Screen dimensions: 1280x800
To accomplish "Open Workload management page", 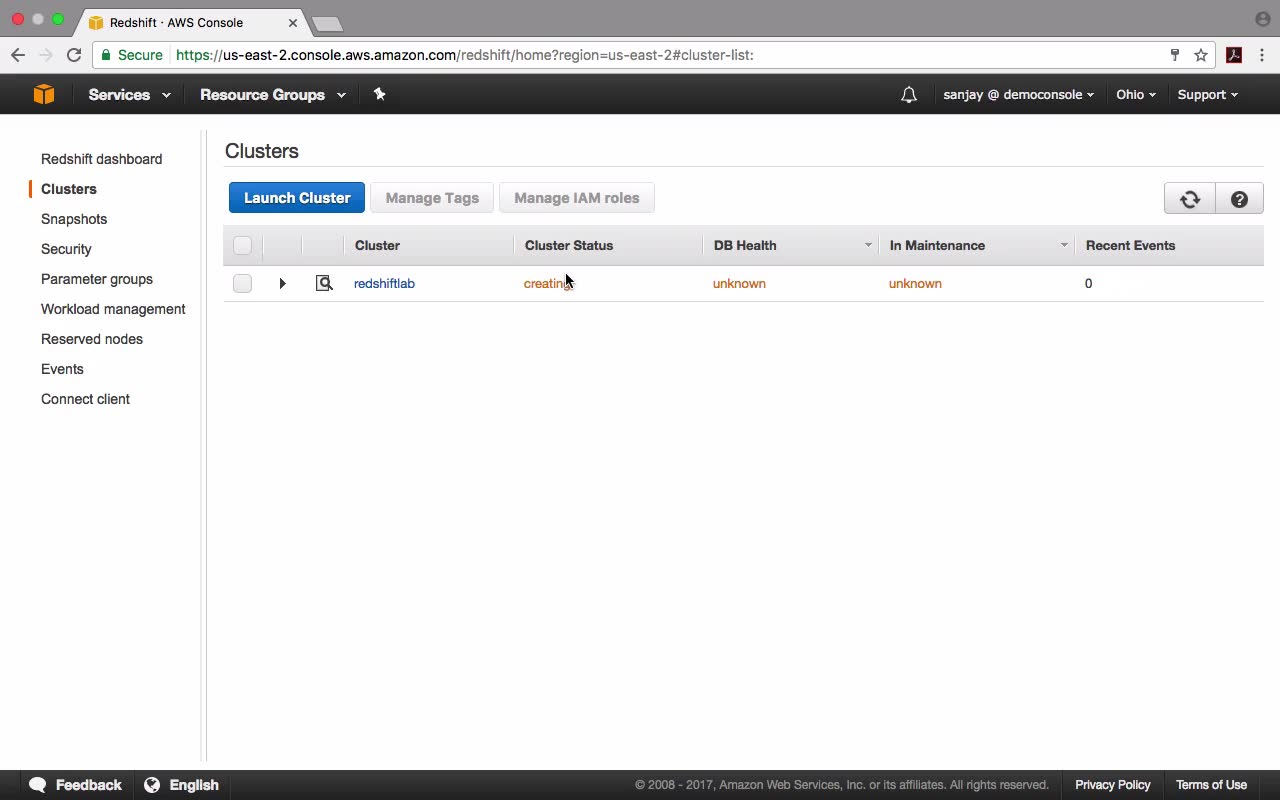I will click(113, 309).
